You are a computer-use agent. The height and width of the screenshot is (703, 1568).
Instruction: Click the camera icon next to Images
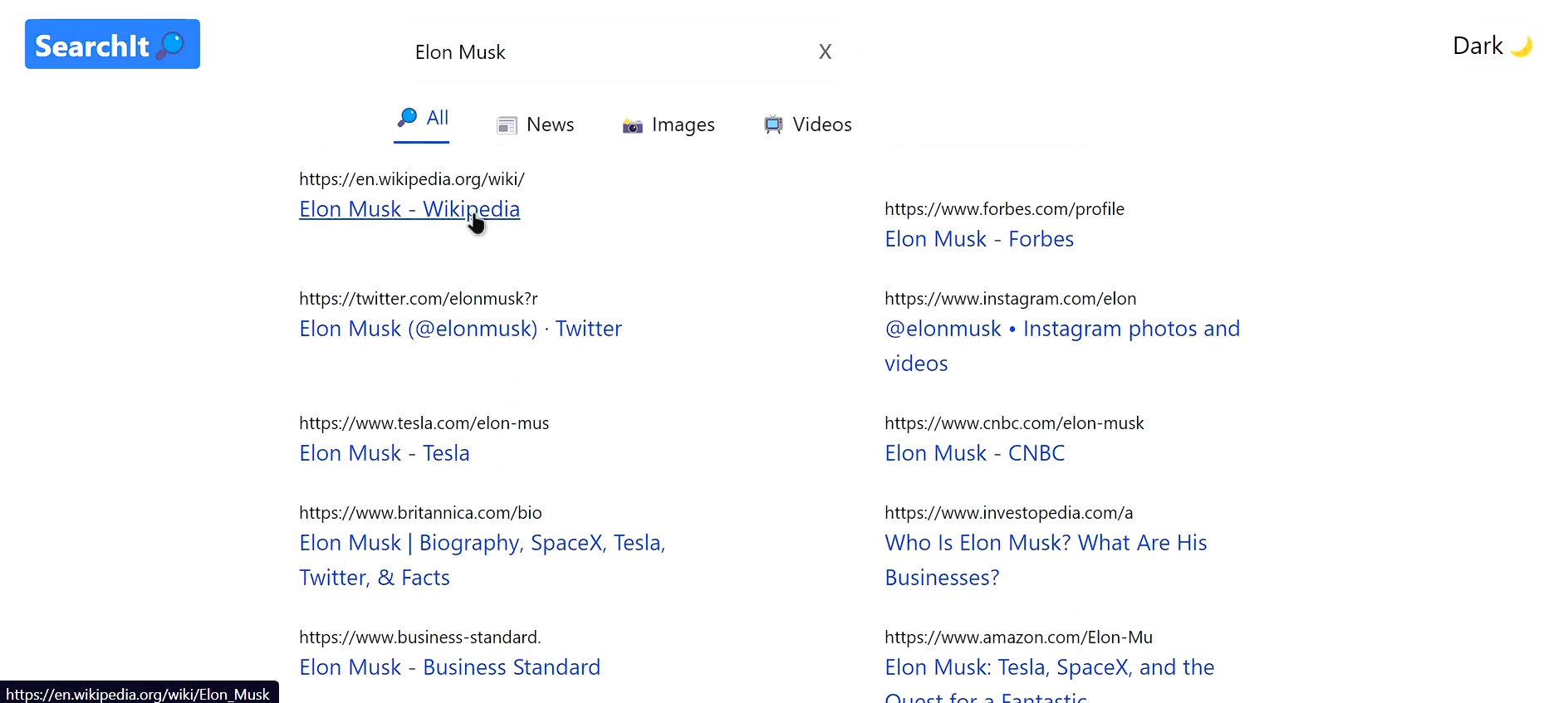click(633, 126)
